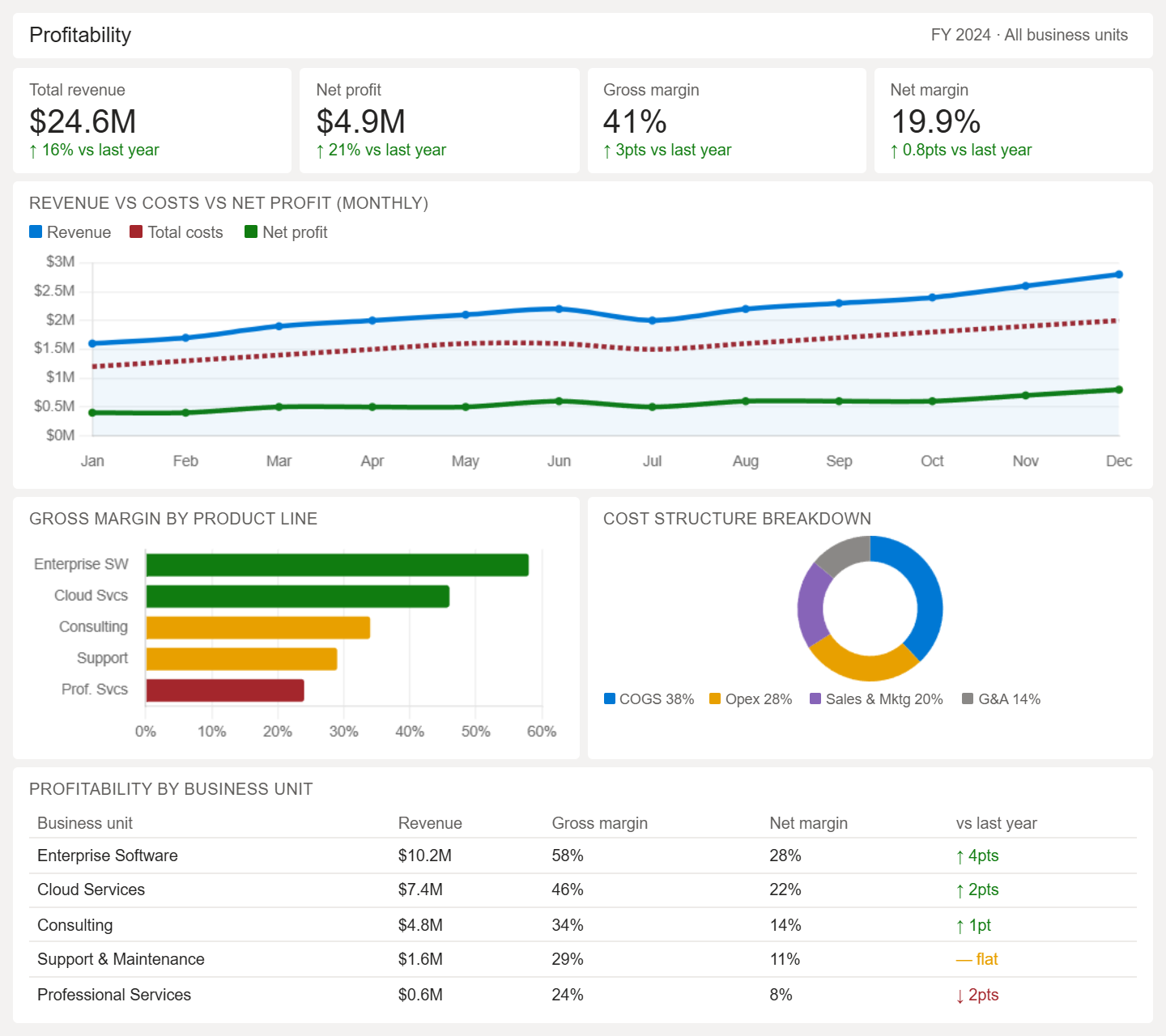This screenshot has height=1036, width=1166.
Task: Open the Net profit $4.9M card
Action: (x=440, y=121)
